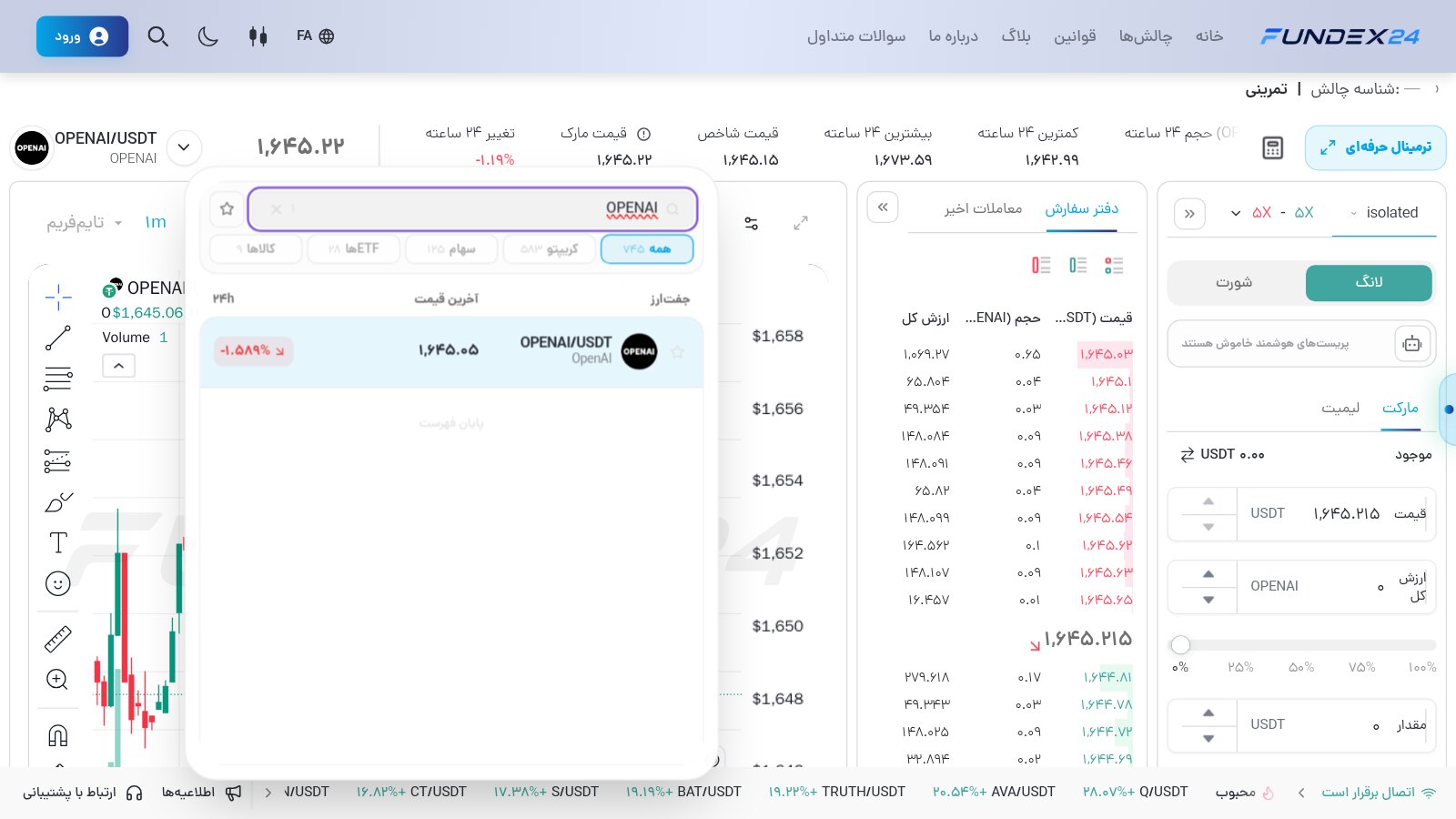Collapse the Volume indicator legend chevron
The height and width of the screenshot is (819, 1456).
pyautogui.click(x=118, y=366)
